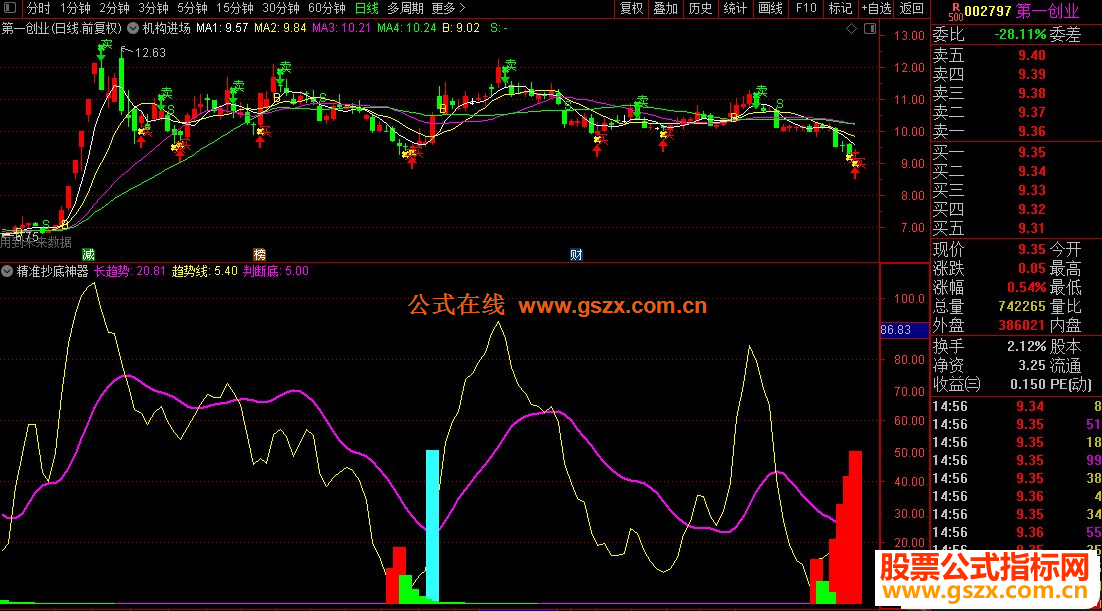
Task: Open the 统计 statistics button
Action: 735,8
